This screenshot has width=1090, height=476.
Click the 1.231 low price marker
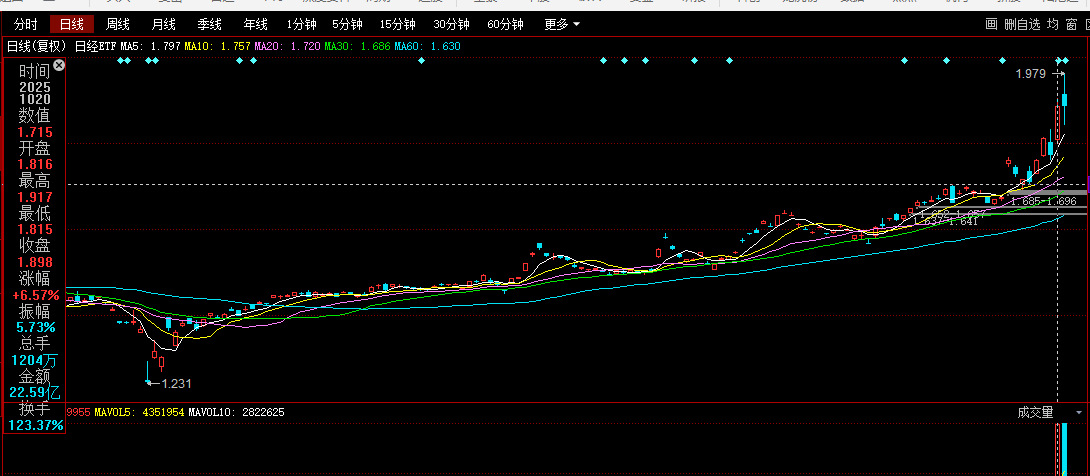click(x=175, y=383)
